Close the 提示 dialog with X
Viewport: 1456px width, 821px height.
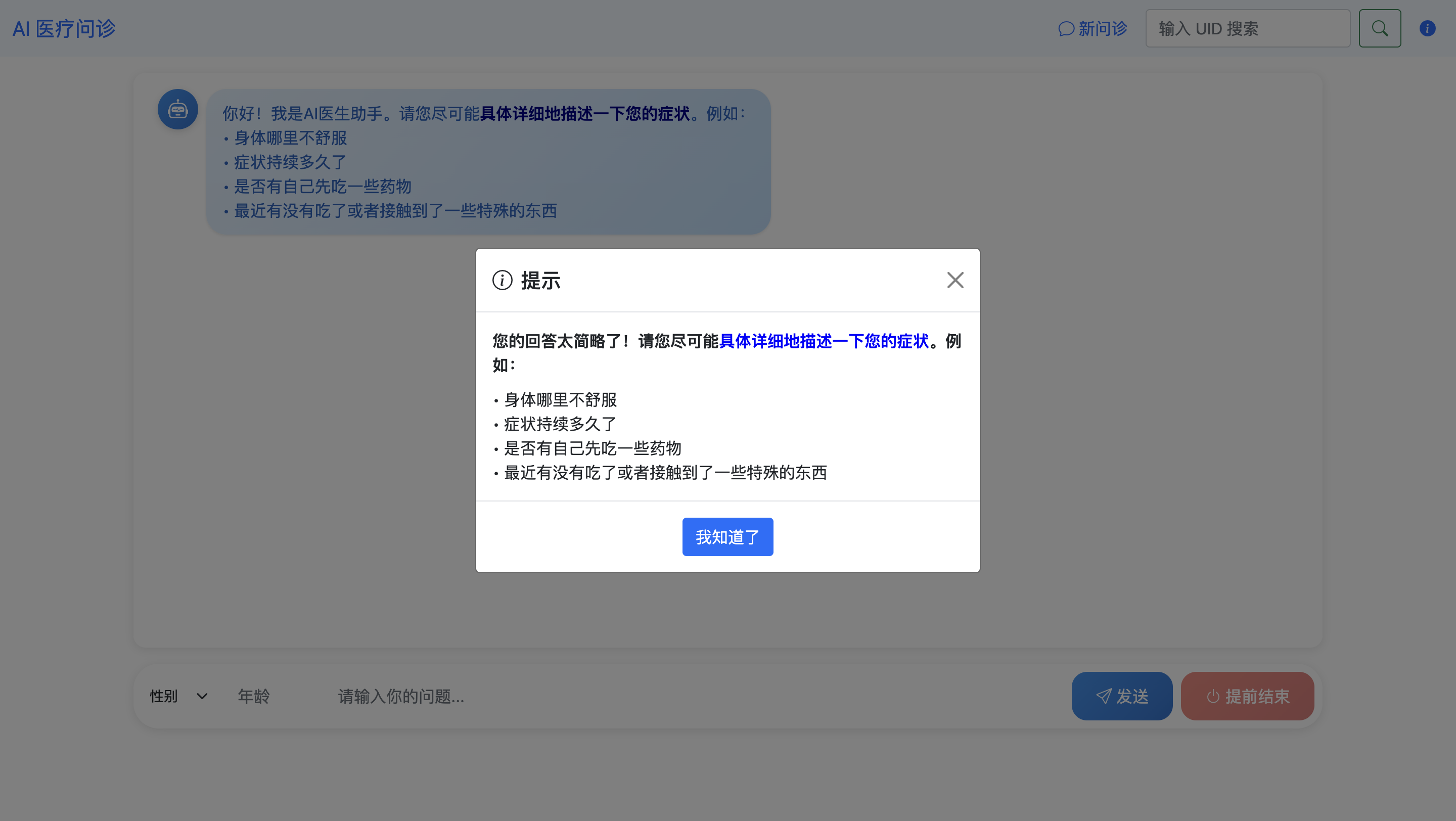tap(954, 280)
